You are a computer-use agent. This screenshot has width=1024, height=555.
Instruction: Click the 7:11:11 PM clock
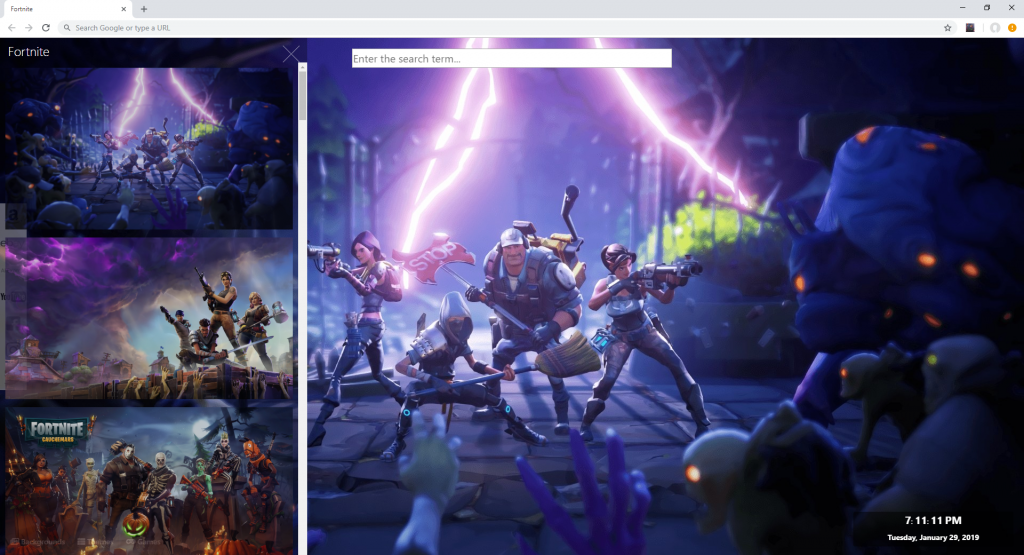[933, 520]
